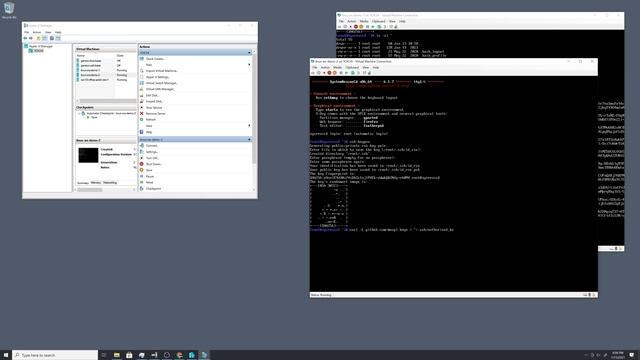Select Hyper-V Manager root tree node
This screenshot has width=640, height=360.
(40, 46)
